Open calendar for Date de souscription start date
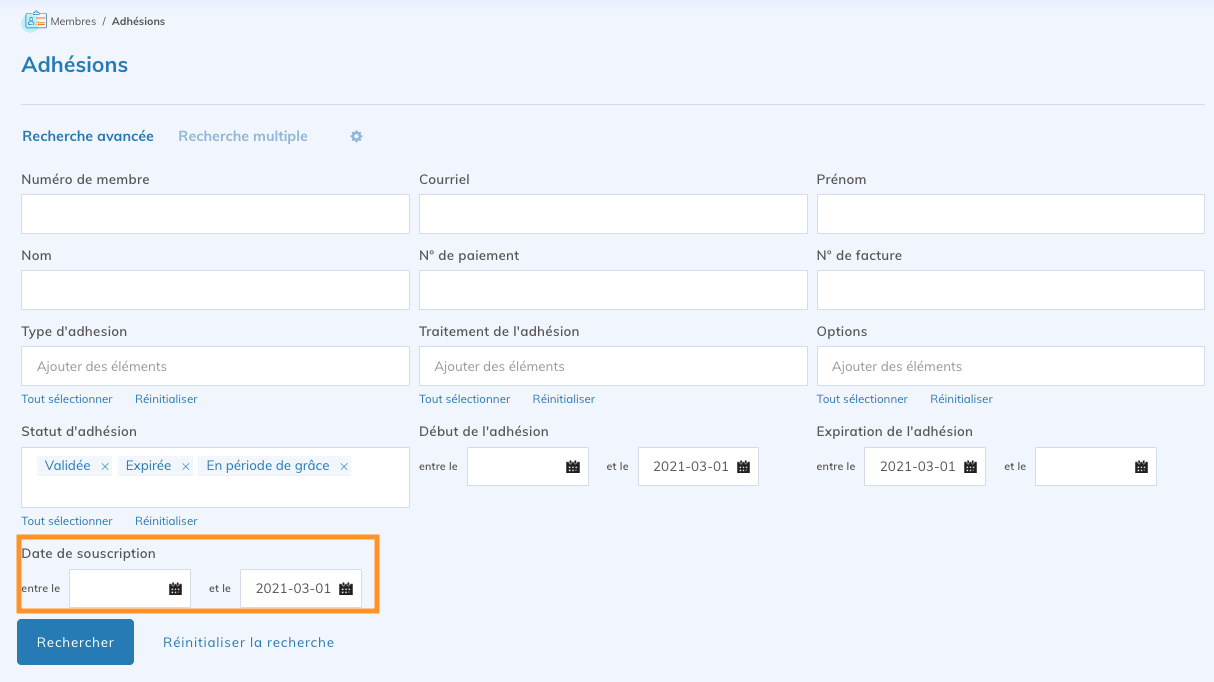The image size is (1214, 682). pos(175,589)
